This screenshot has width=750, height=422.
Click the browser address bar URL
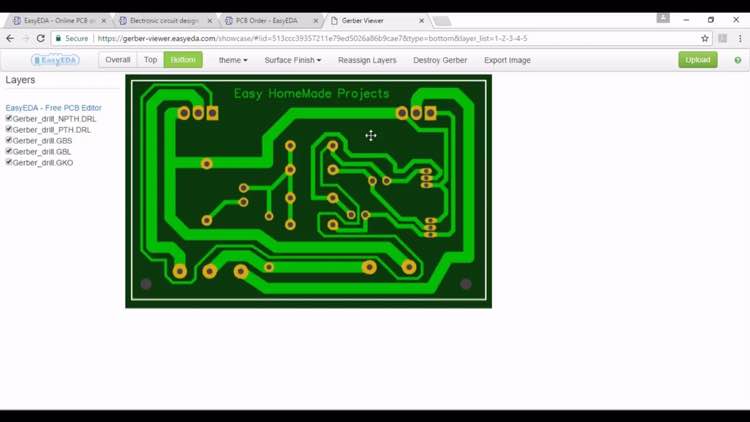point(312,38)
